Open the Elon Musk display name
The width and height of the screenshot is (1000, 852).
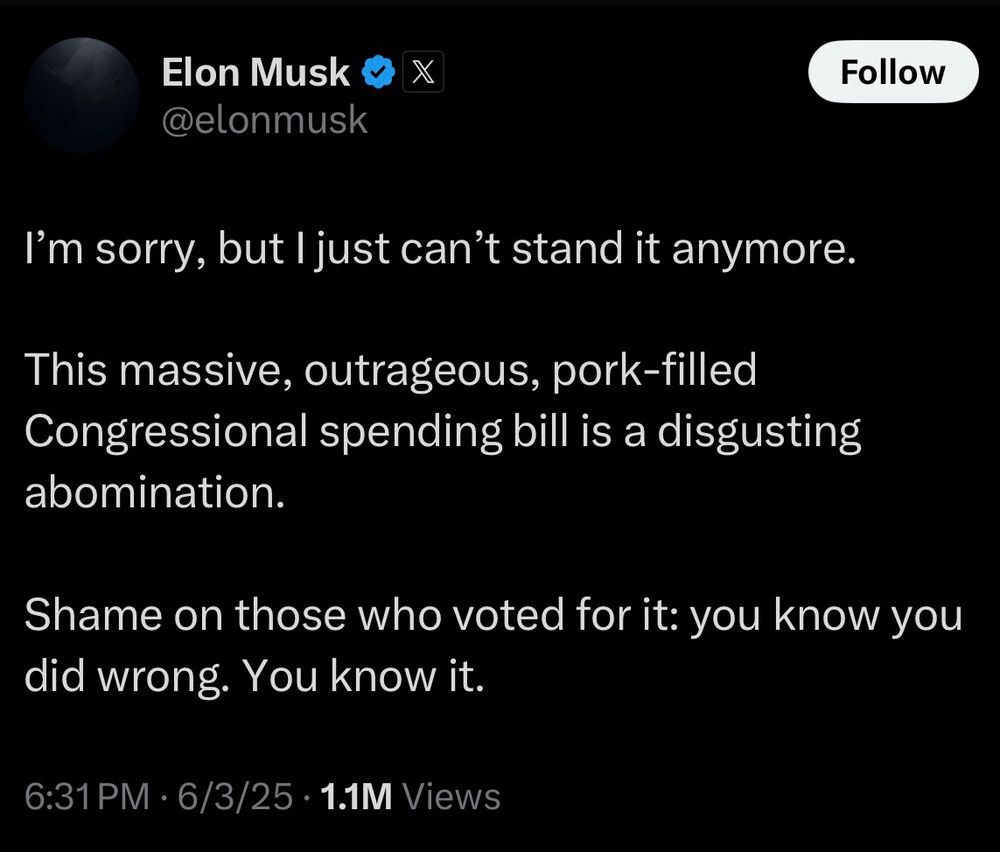pos(255,73)
